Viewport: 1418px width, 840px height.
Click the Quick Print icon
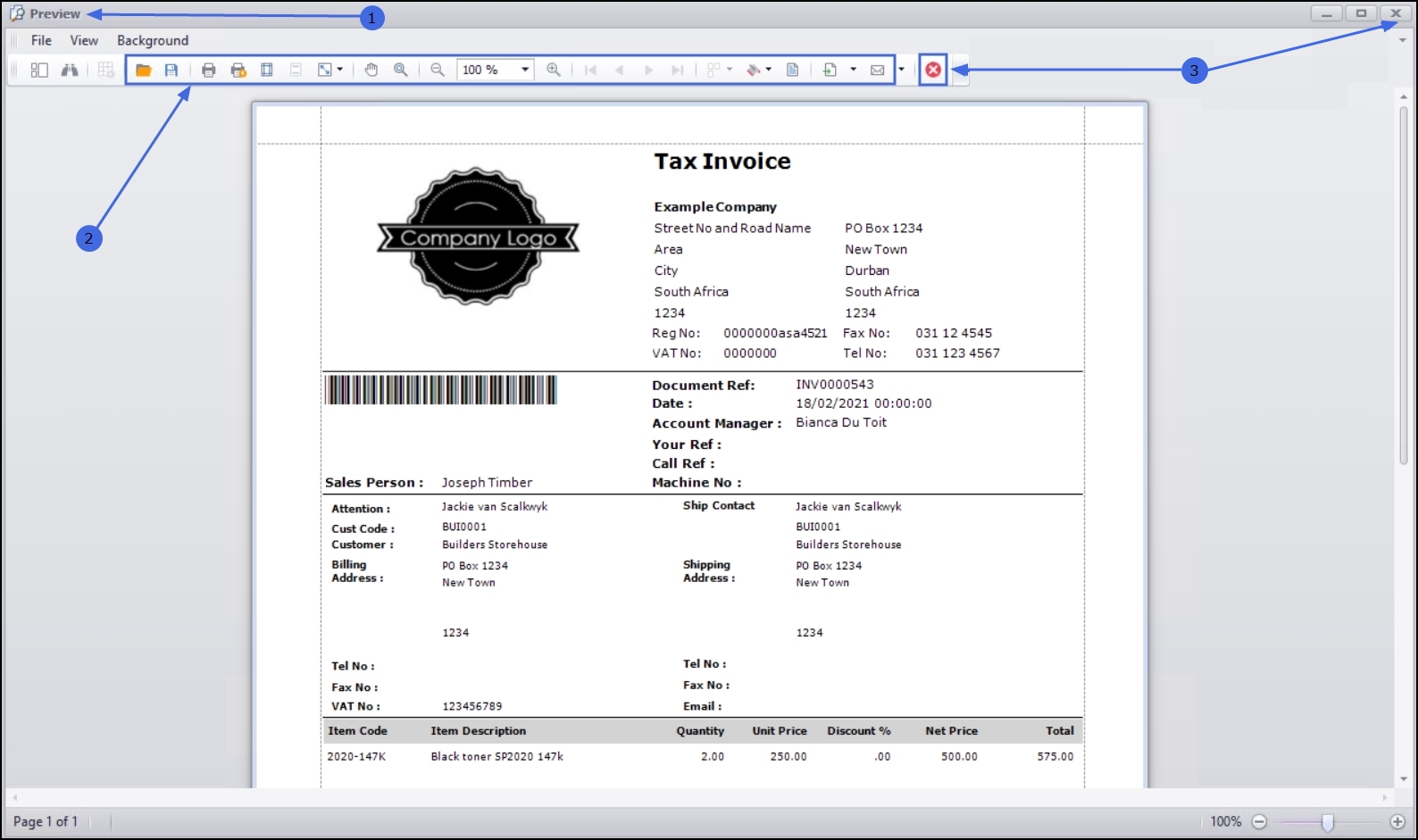coord(238,70)
